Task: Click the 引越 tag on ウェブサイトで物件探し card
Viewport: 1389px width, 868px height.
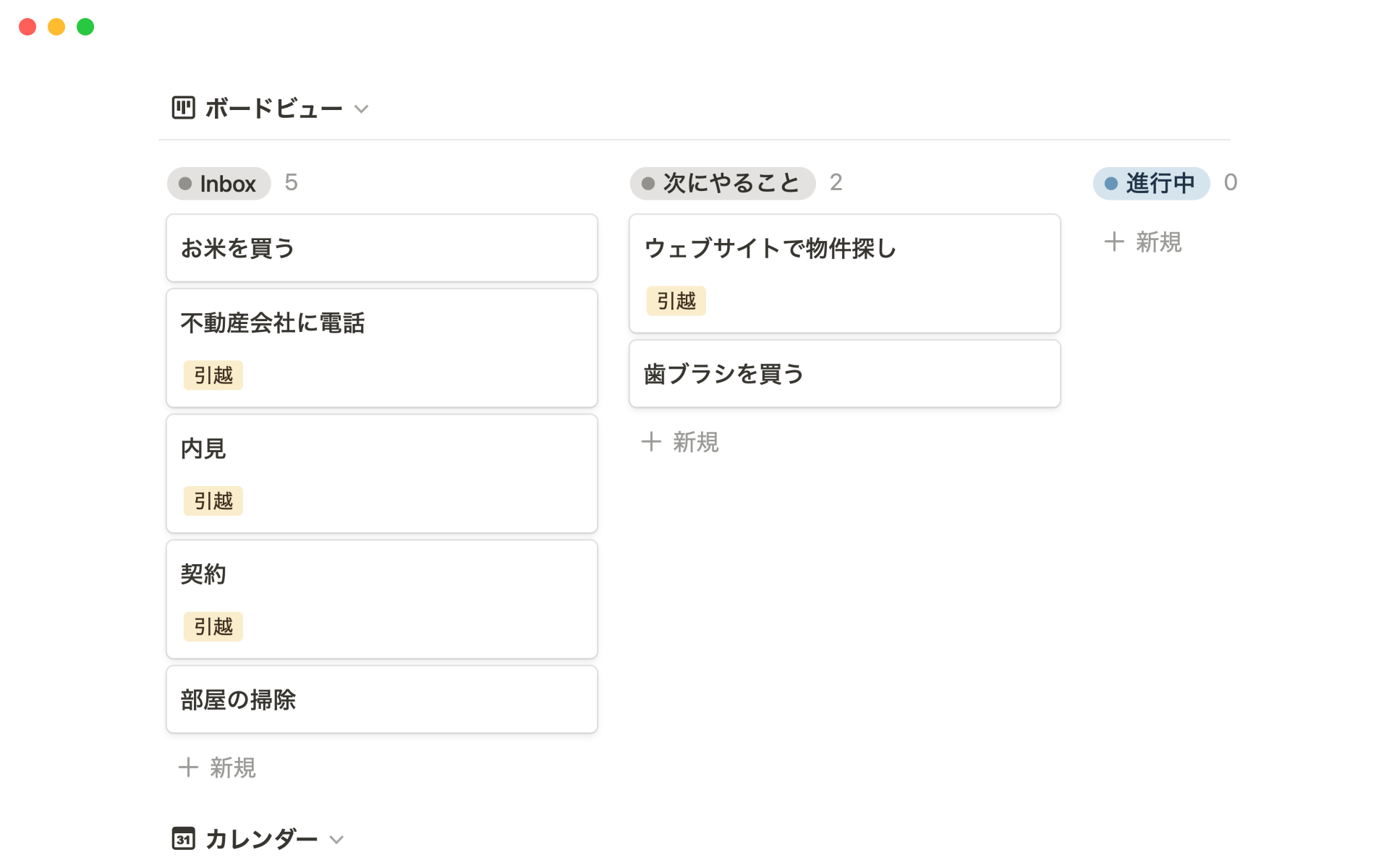Action: tap(676, 301)
